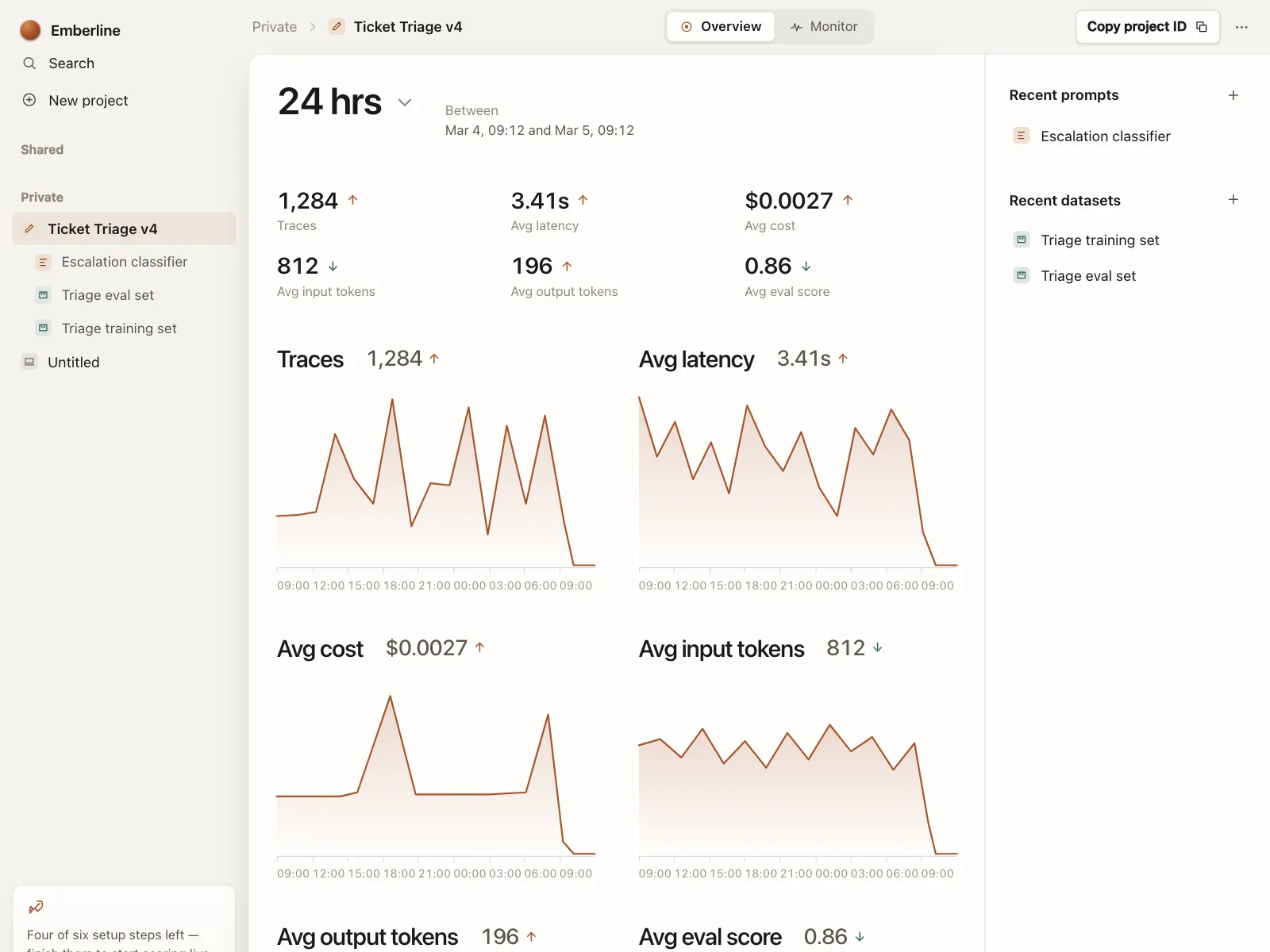Click Triage training set dataset icon in sidebar

coord(44,328)
